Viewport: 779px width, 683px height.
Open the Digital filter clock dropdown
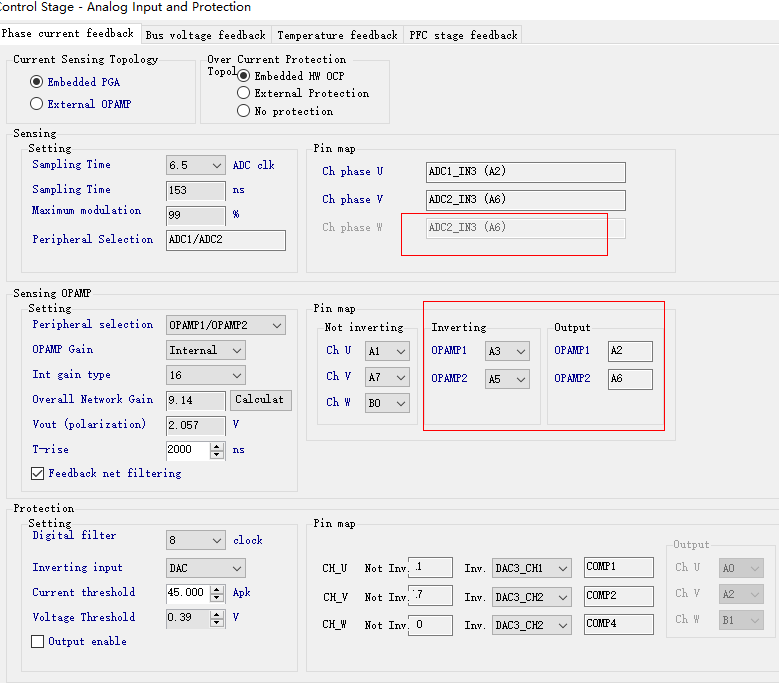click(196, 540)
